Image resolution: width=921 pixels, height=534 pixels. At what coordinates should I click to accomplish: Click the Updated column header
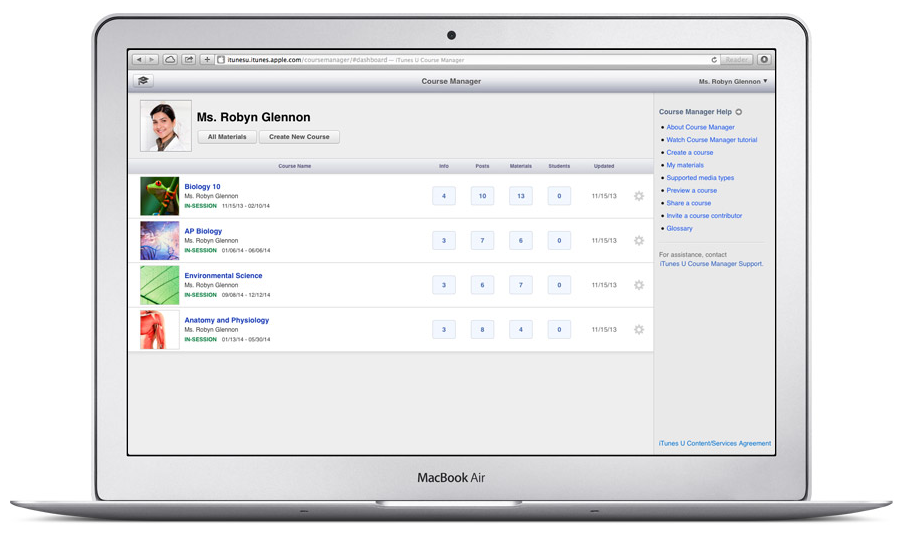(604, 166)
